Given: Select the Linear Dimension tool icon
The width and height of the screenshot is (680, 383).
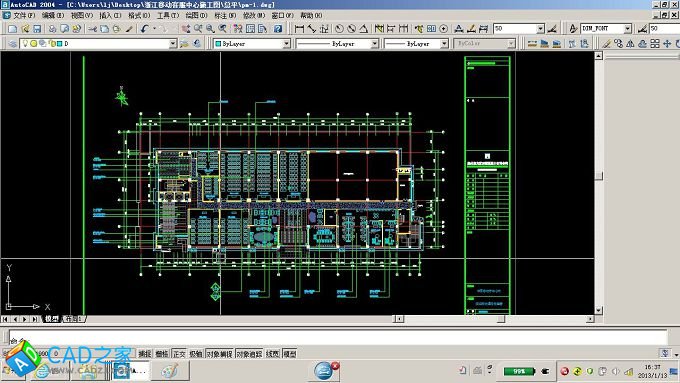Looking at the screenshot, I should 299,29.
